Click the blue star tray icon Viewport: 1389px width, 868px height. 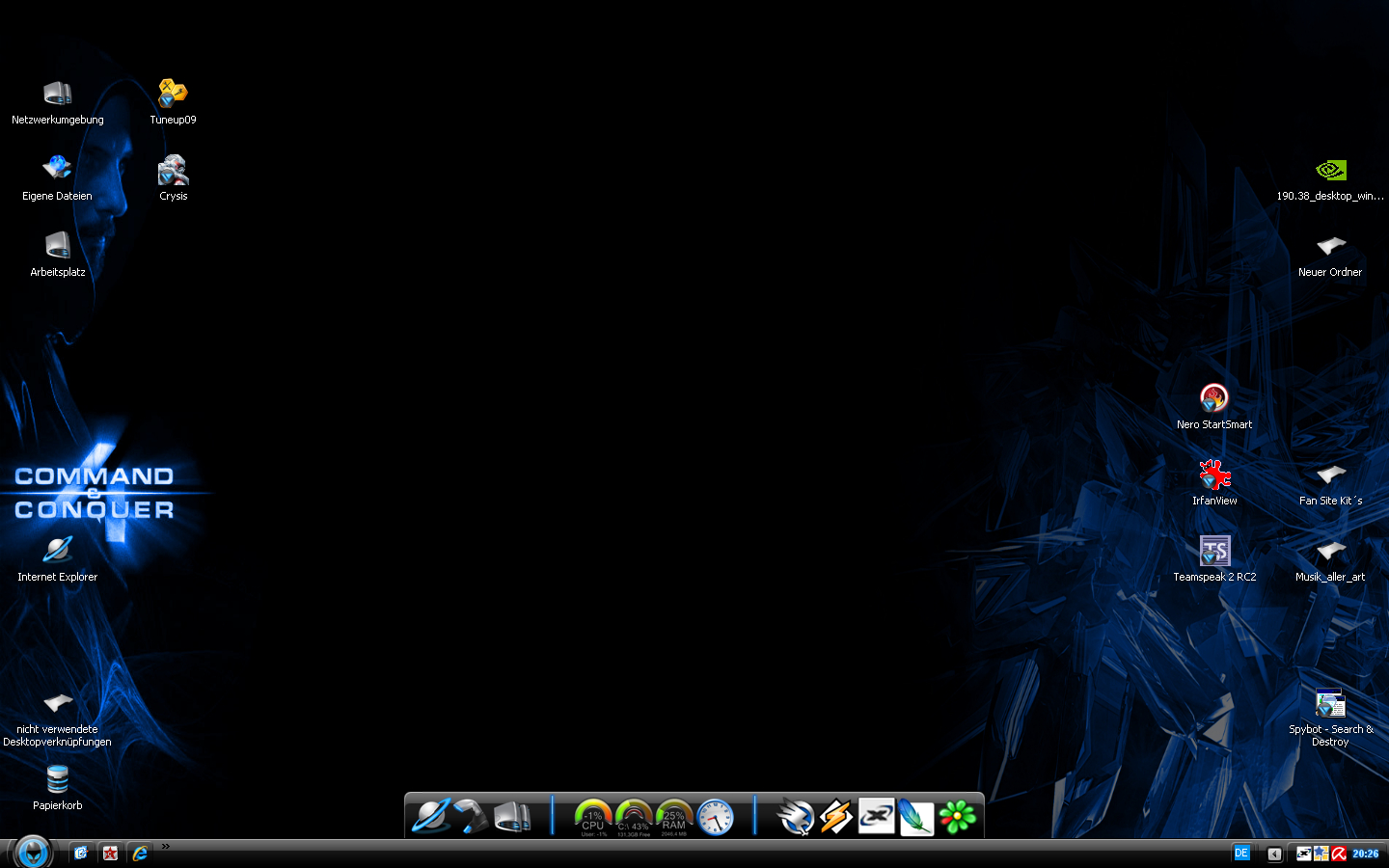(1321, 854)
